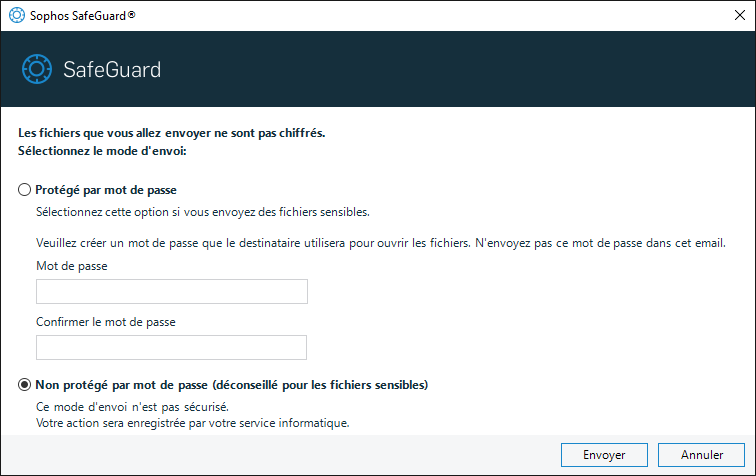Click the 'Sélectionnez le mode d'envoi:' text
Viewport: 756px width, 476px height.
tap(103, 151)
